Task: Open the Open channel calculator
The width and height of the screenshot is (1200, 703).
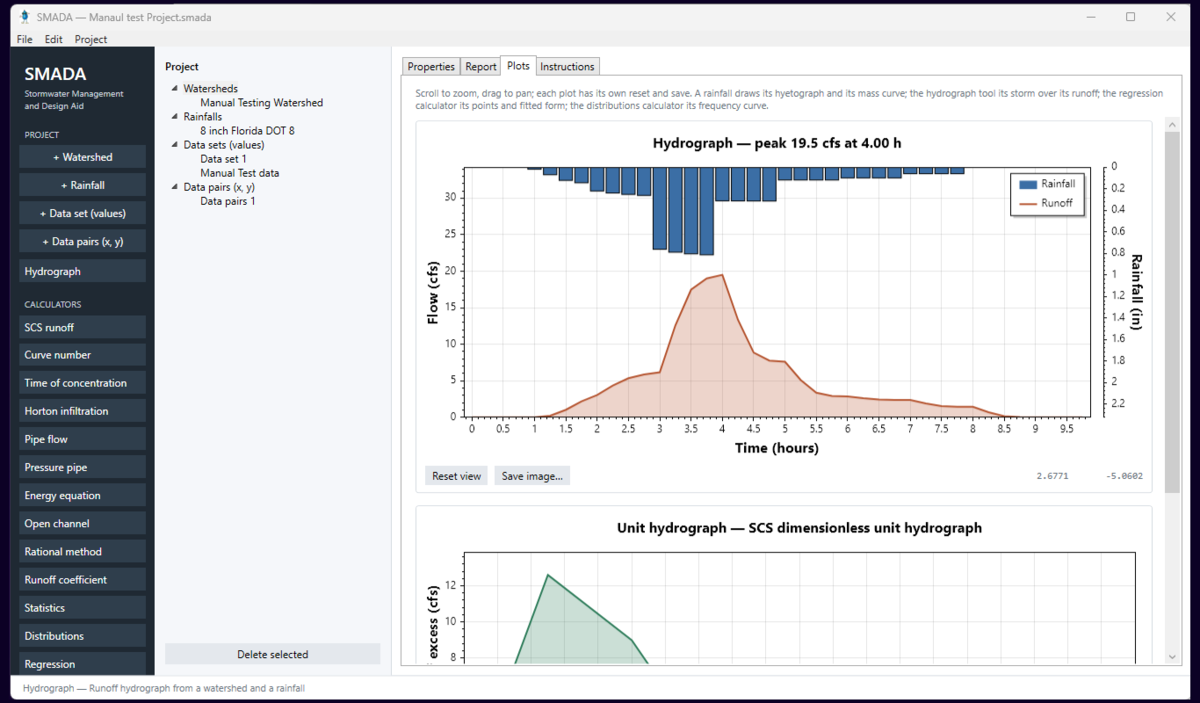Action: (83, 523)
